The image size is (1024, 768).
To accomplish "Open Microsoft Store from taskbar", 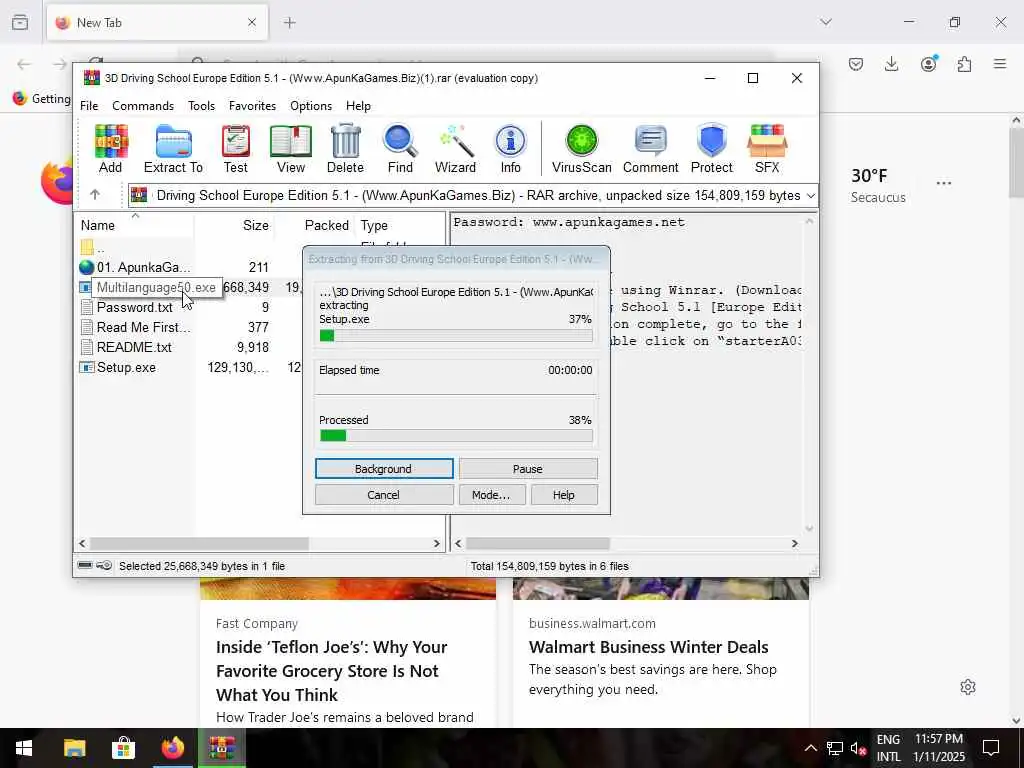I will pyautogui.click(x=123, y=748).
